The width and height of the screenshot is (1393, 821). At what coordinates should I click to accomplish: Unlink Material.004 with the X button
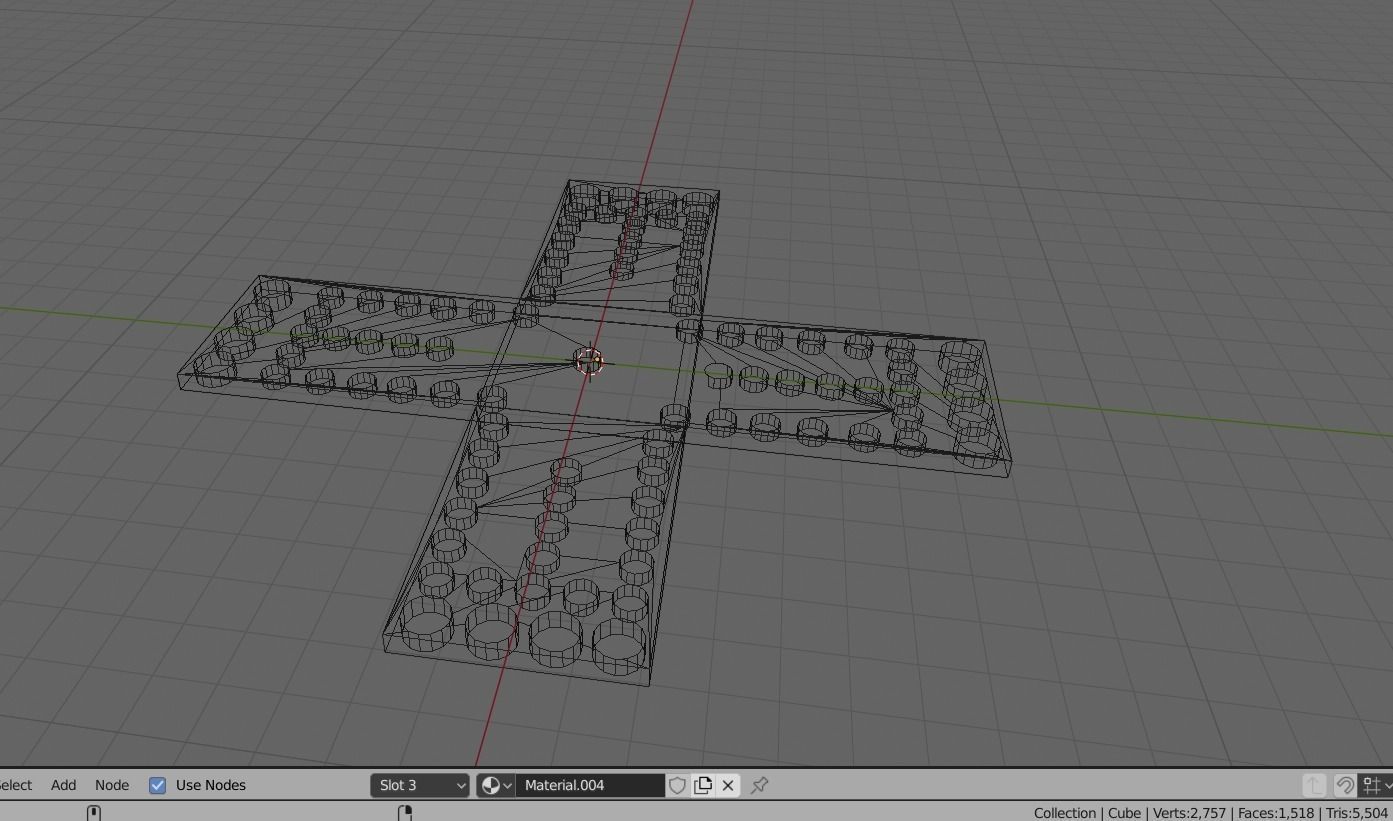pos(728,785)
